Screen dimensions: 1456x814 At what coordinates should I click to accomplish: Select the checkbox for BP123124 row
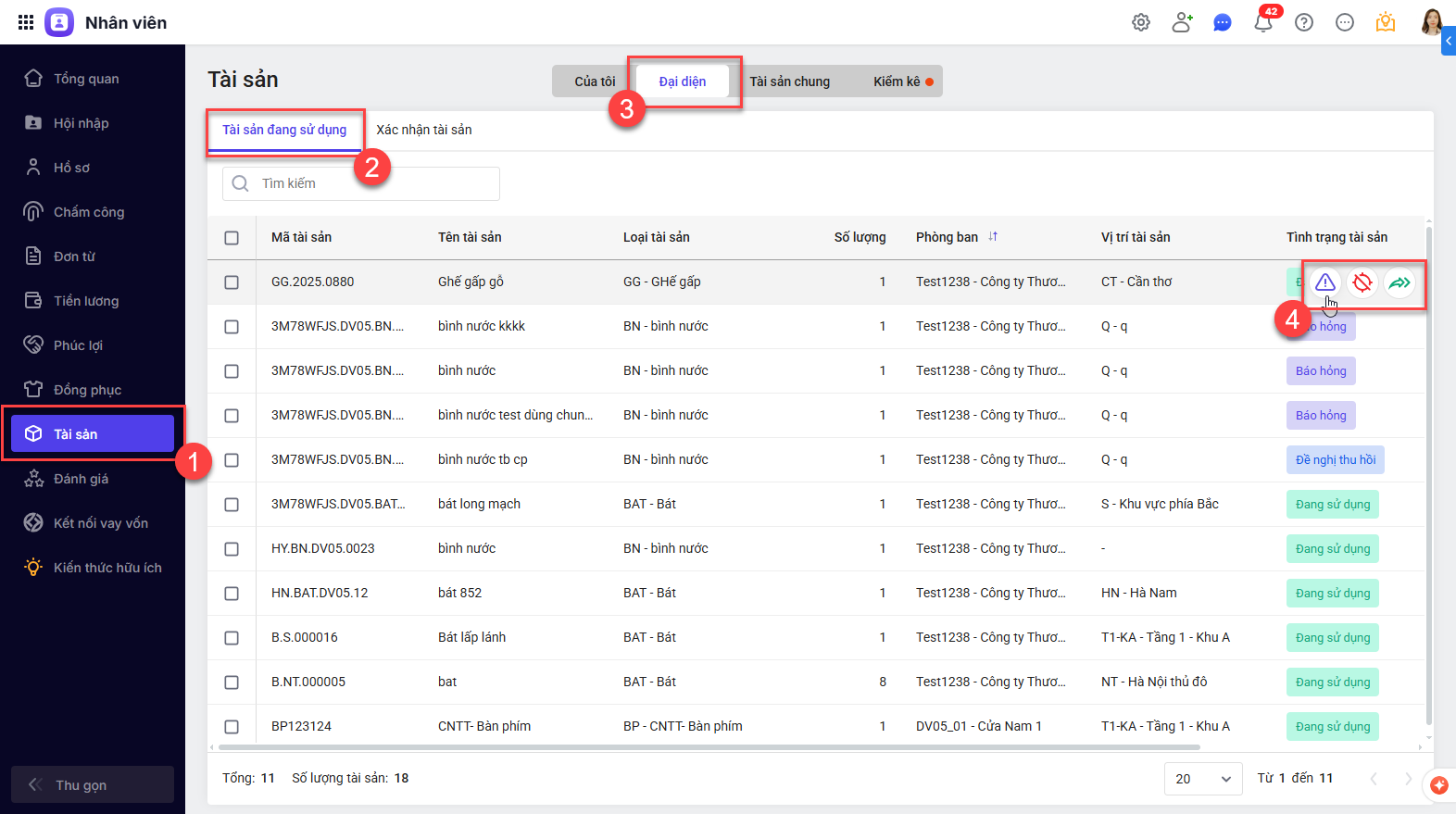(232, 727)
